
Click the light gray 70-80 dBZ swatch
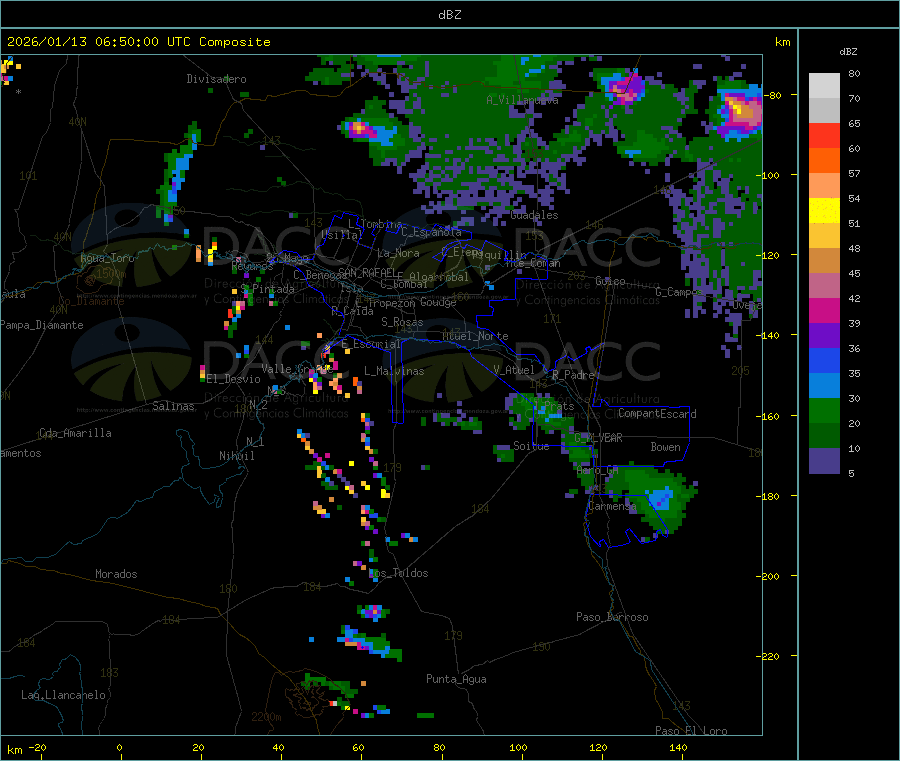point(824,86)
